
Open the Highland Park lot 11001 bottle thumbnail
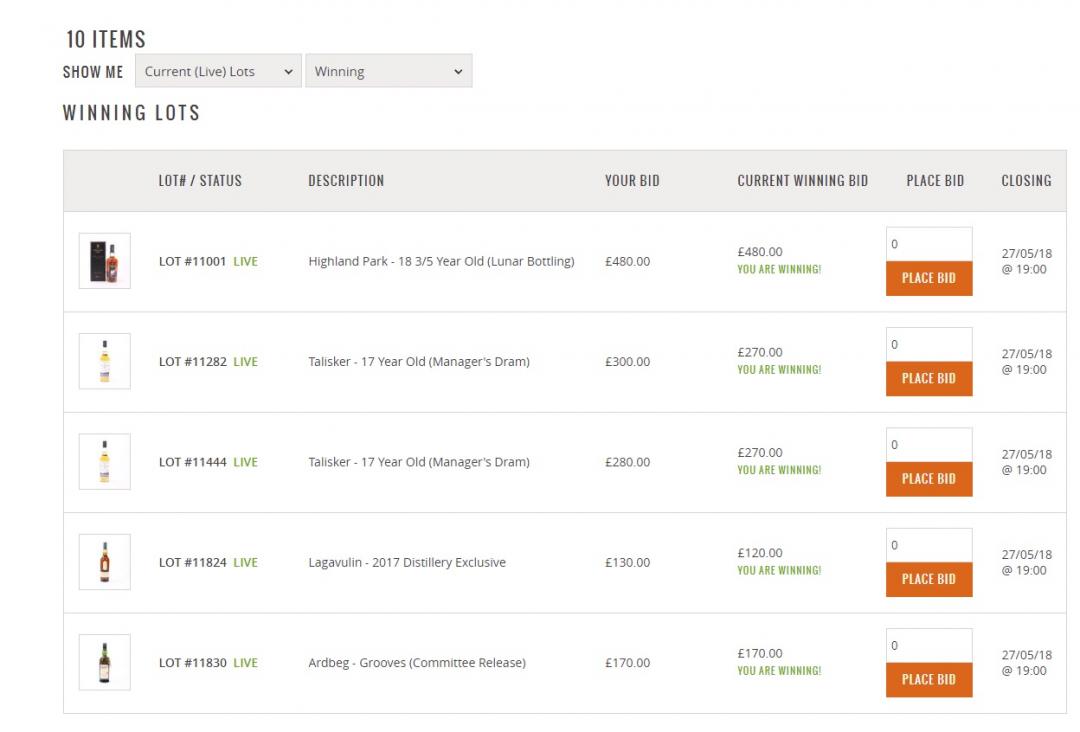click(104, 261)
